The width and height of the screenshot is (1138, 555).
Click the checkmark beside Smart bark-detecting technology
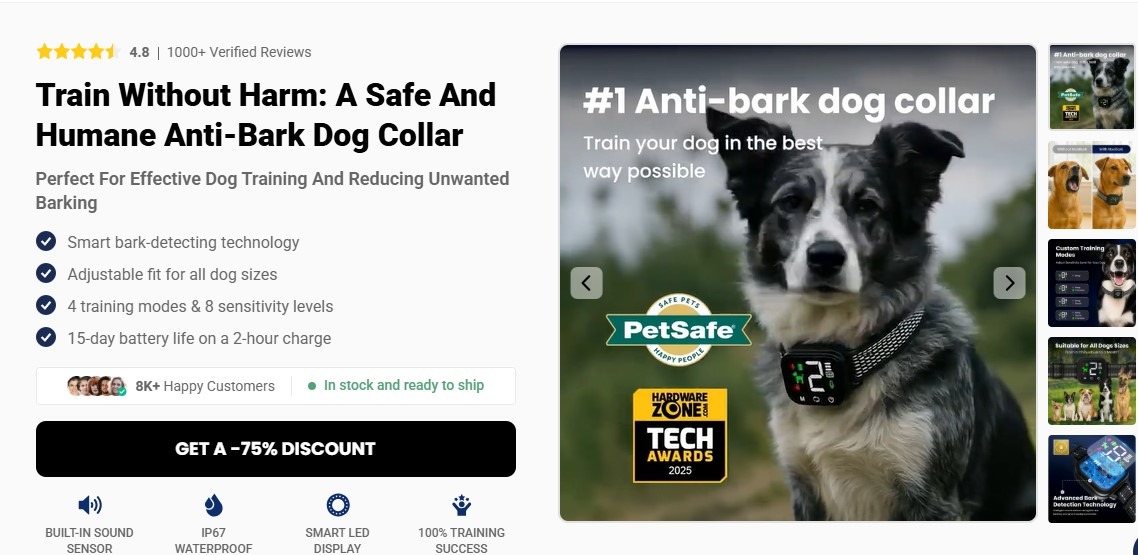(46, 242)
